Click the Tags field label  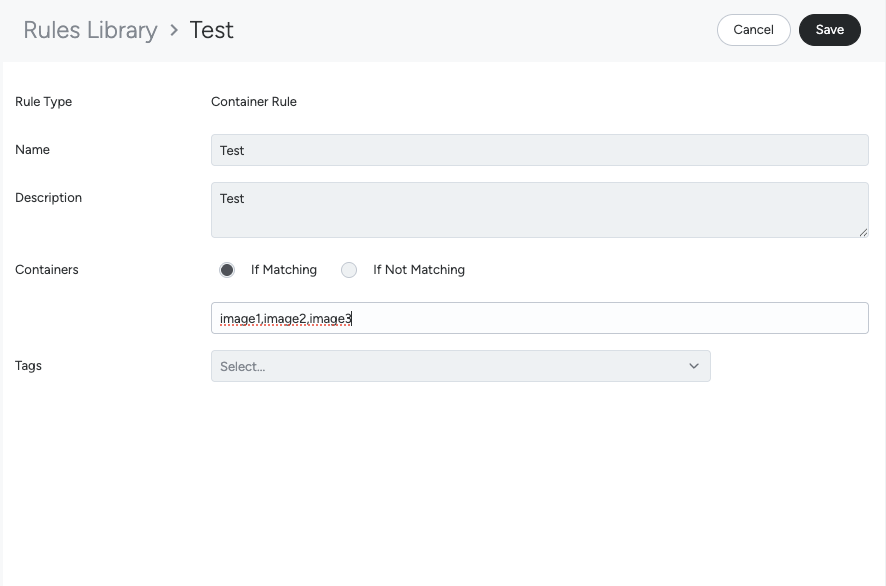click(x=28, y=366)
